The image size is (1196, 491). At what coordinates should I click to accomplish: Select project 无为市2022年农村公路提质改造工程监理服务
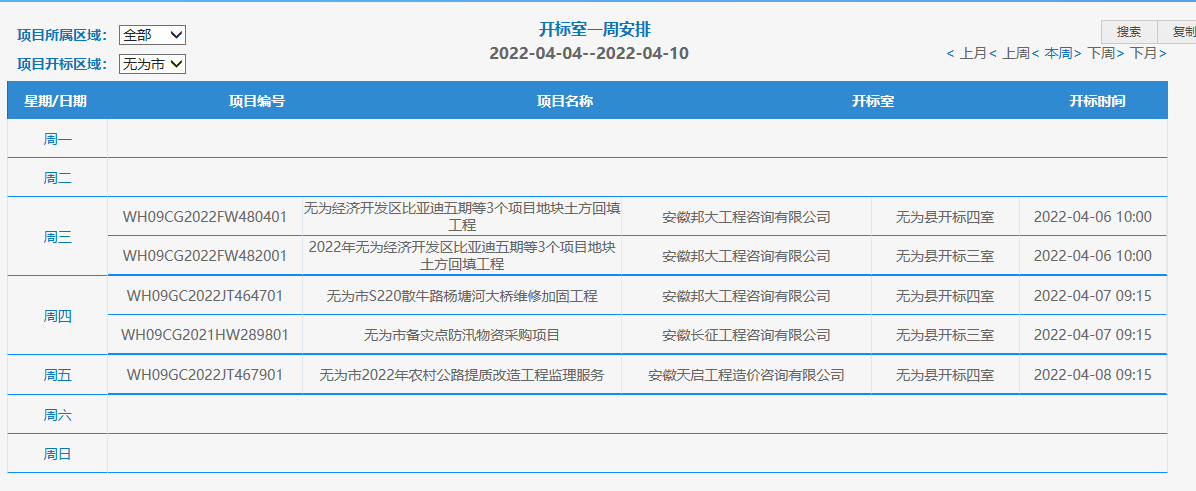461,375
